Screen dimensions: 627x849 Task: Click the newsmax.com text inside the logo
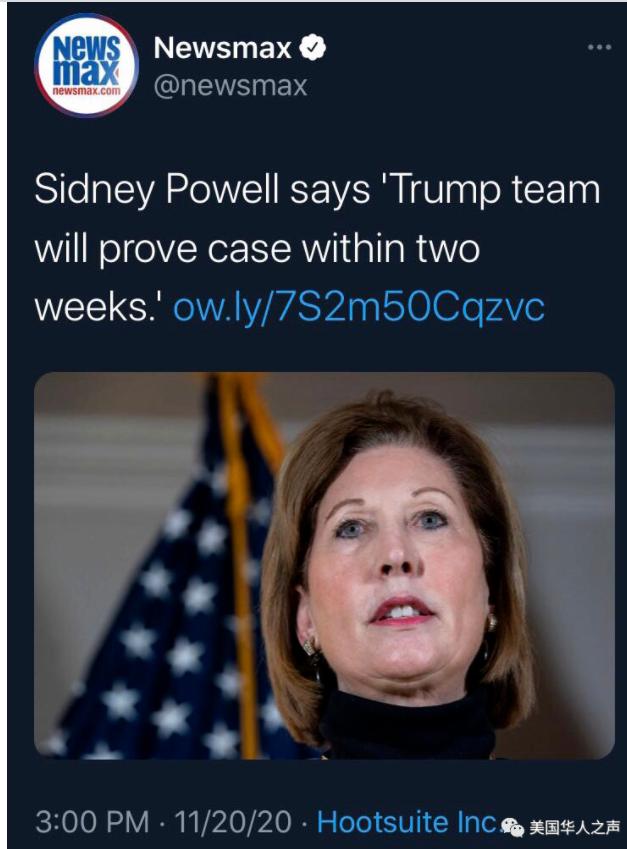(86, 91)
